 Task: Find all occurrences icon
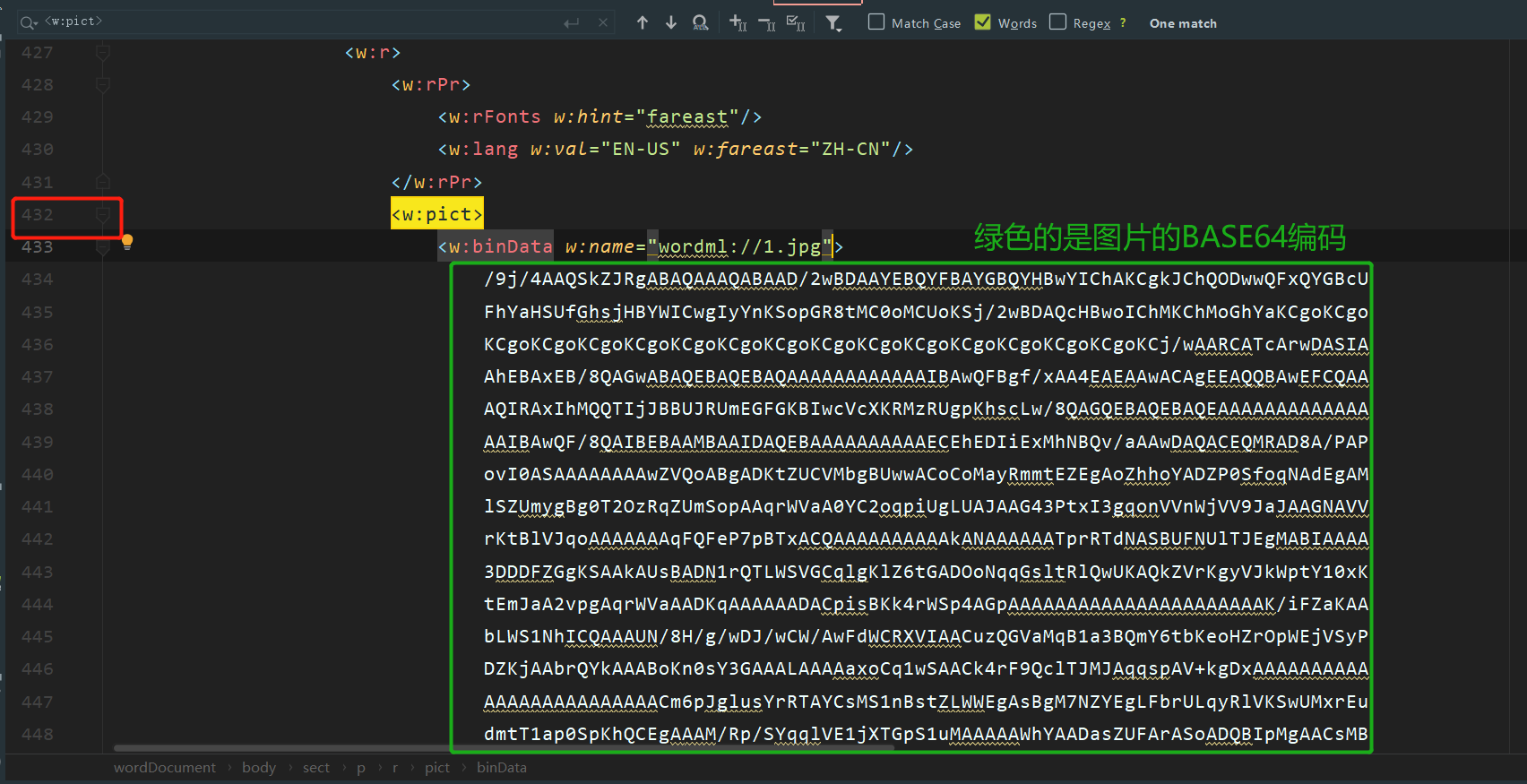701,23
